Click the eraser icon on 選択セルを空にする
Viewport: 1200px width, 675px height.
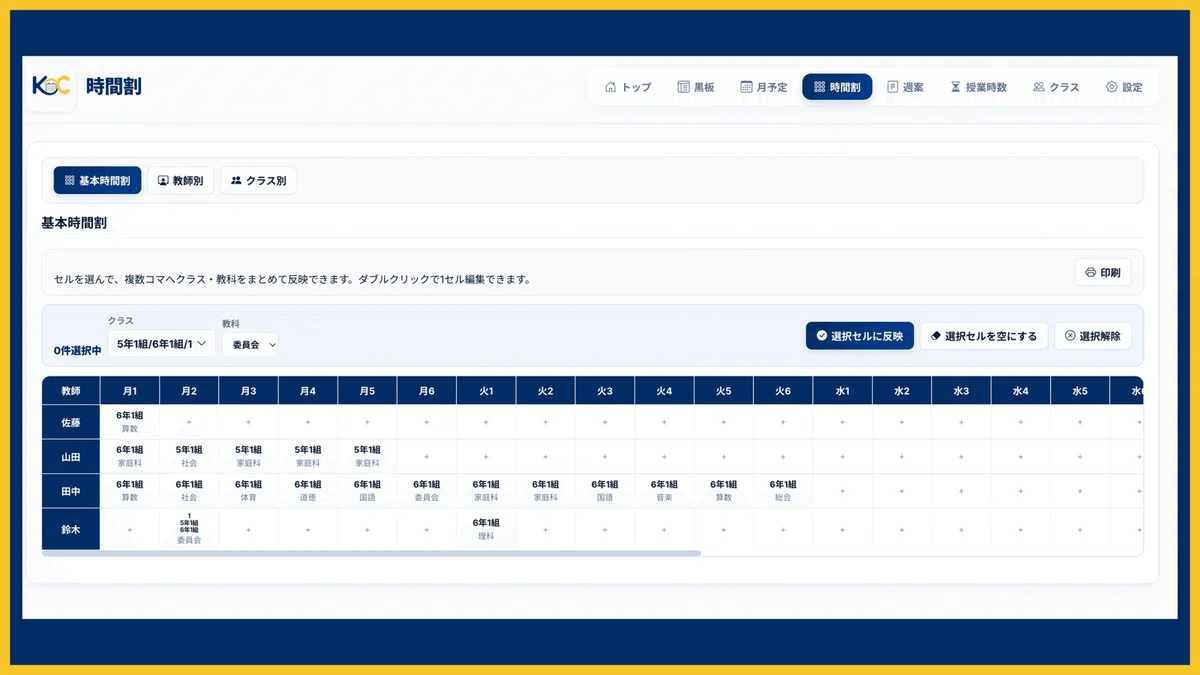point(936,336)
